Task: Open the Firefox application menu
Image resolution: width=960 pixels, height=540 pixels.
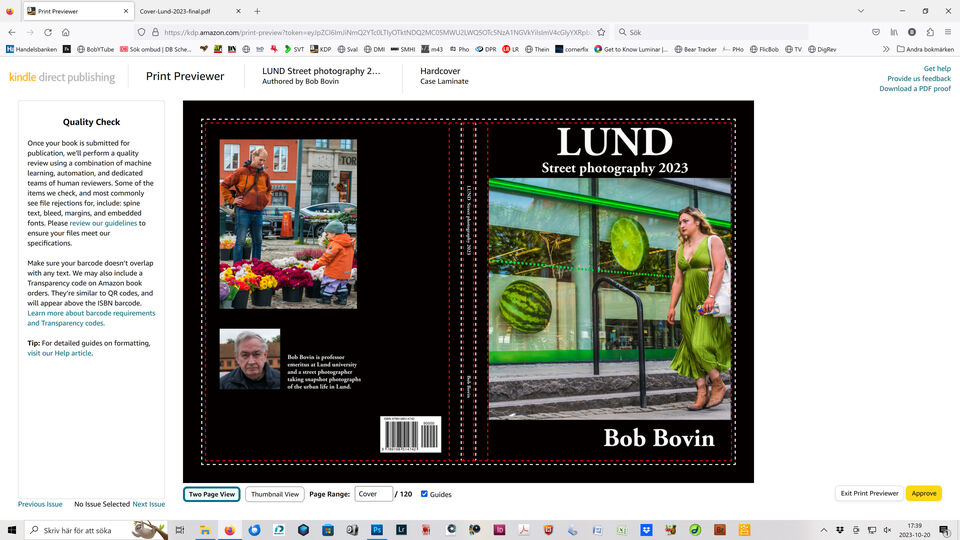Action: (x=948, y=32)
